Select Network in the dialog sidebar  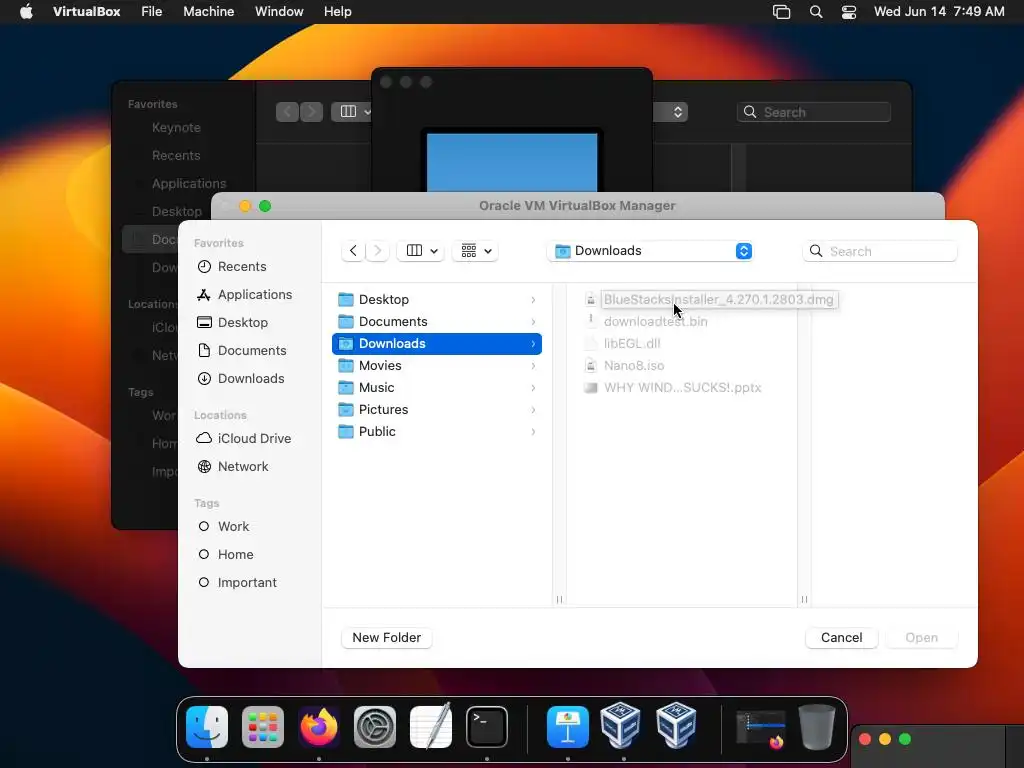(243, 466)
